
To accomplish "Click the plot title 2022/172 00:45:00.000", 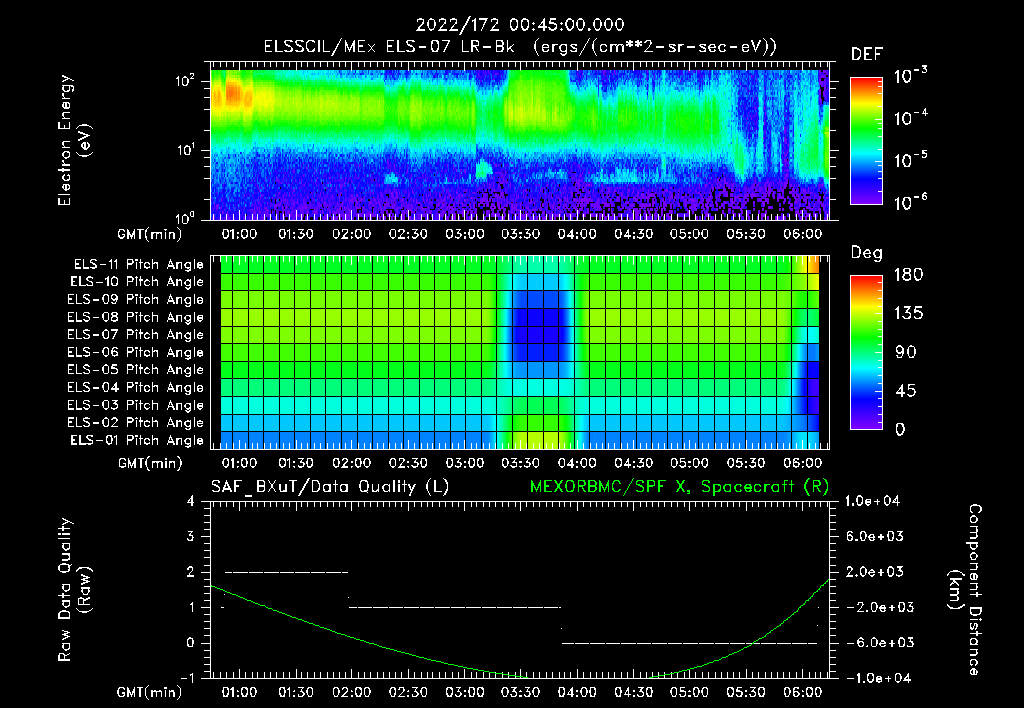I will pyautogui.click(x=520, y=25).
